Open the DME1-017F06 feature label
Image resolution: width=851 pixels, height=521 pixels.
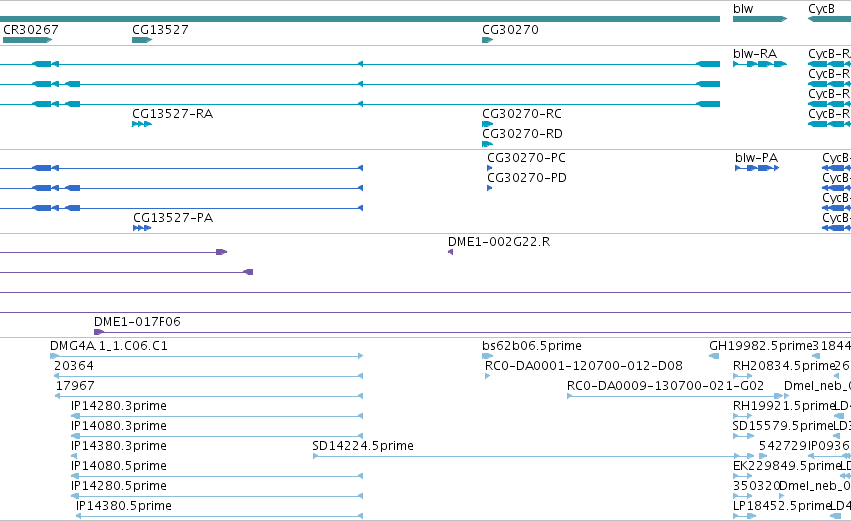tap(137, 322)
